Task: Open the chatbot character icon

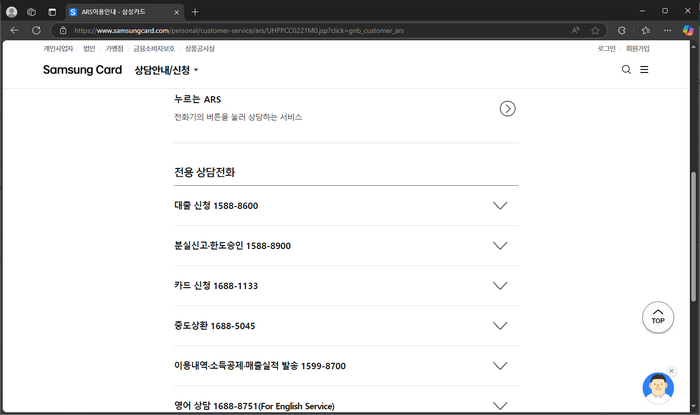Action: click(658, 388)
